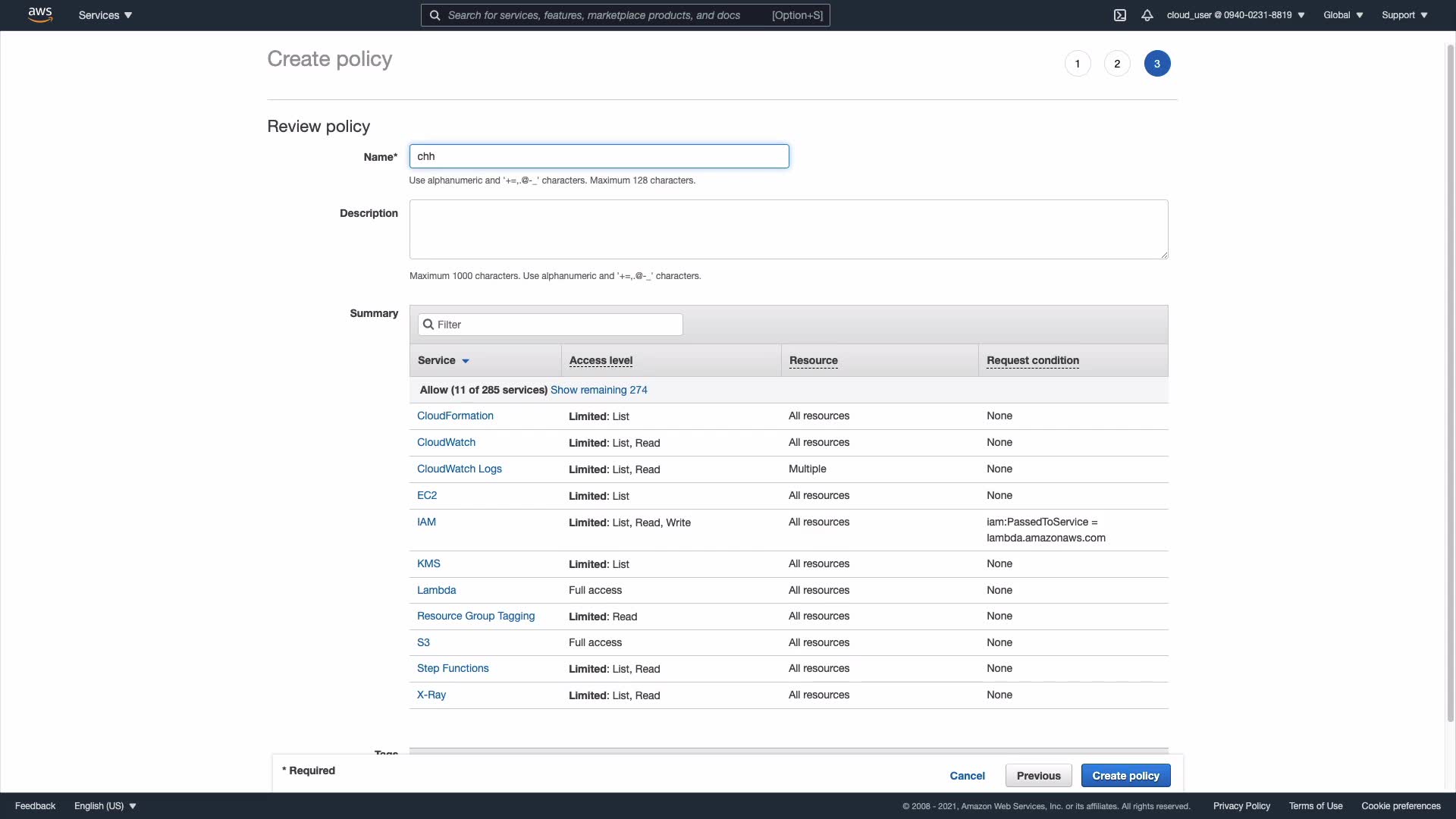Open the CloudShell terminal icon
Screen dimensions: 1456x819
[1120, 15]
